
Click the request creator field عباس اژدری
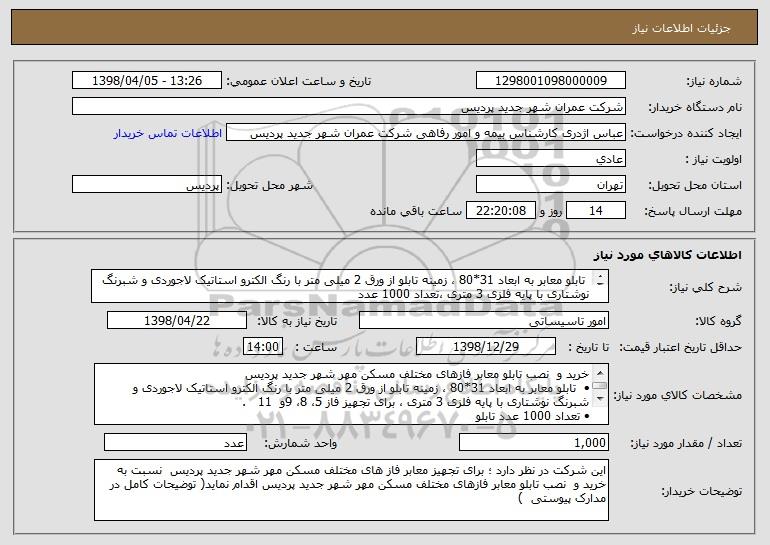click(426, 133)
